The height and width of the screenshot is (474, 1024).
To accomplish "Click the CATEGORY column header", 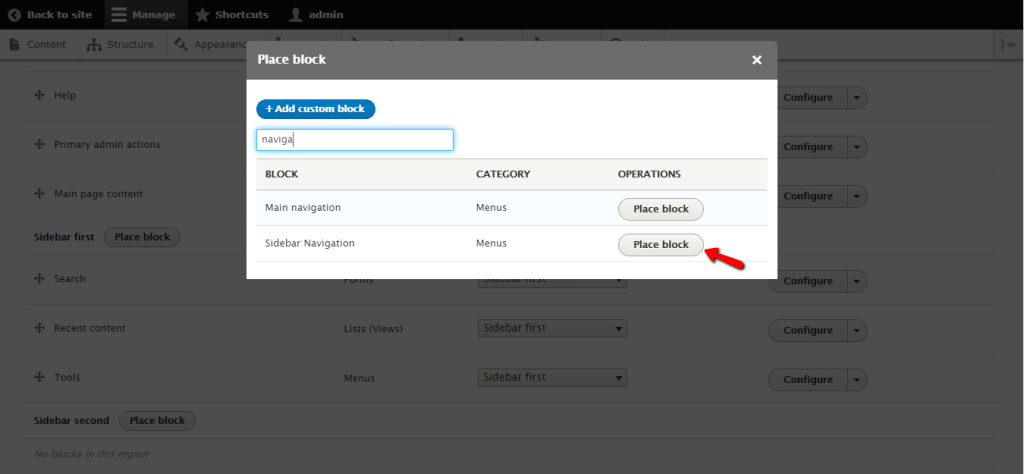I will pos(503,174).
